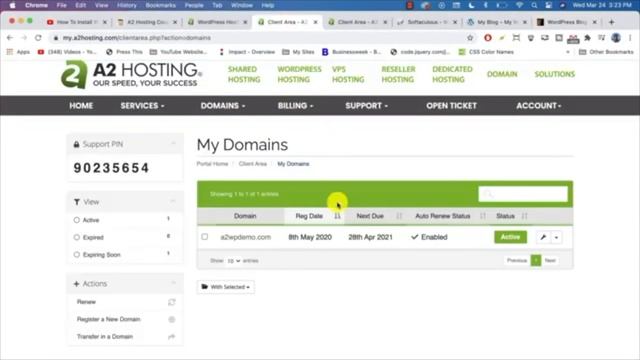This screenshot has height=360, width=640.
Task: Sort by Status column arrows
Action: pyautogui.click(x=524, y=216)
